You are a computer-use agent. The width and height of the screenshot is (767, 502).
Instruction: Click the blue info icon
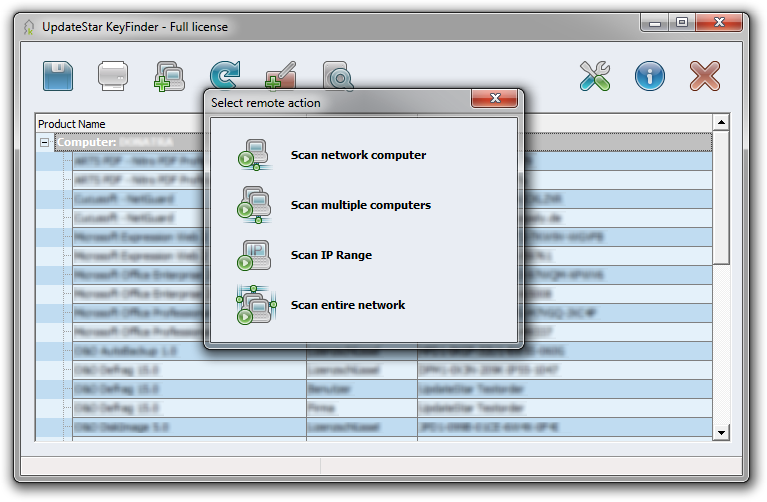(650, 76)
